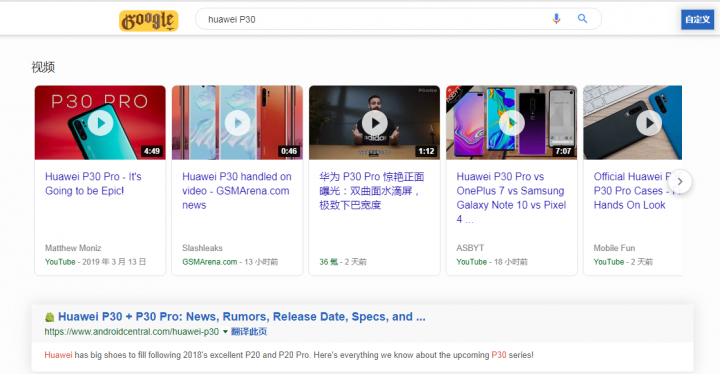The height and width of the screenshot is (374, 720).
Task: Click YouTube source under Mobile Fun
Action: tap(608, 262)
